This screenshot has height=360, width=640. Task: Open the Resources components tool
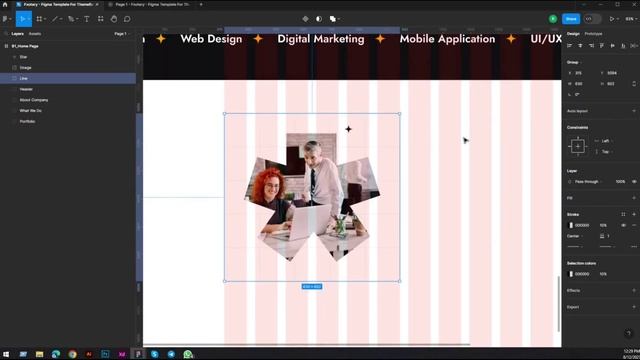[x=100, y=19]
